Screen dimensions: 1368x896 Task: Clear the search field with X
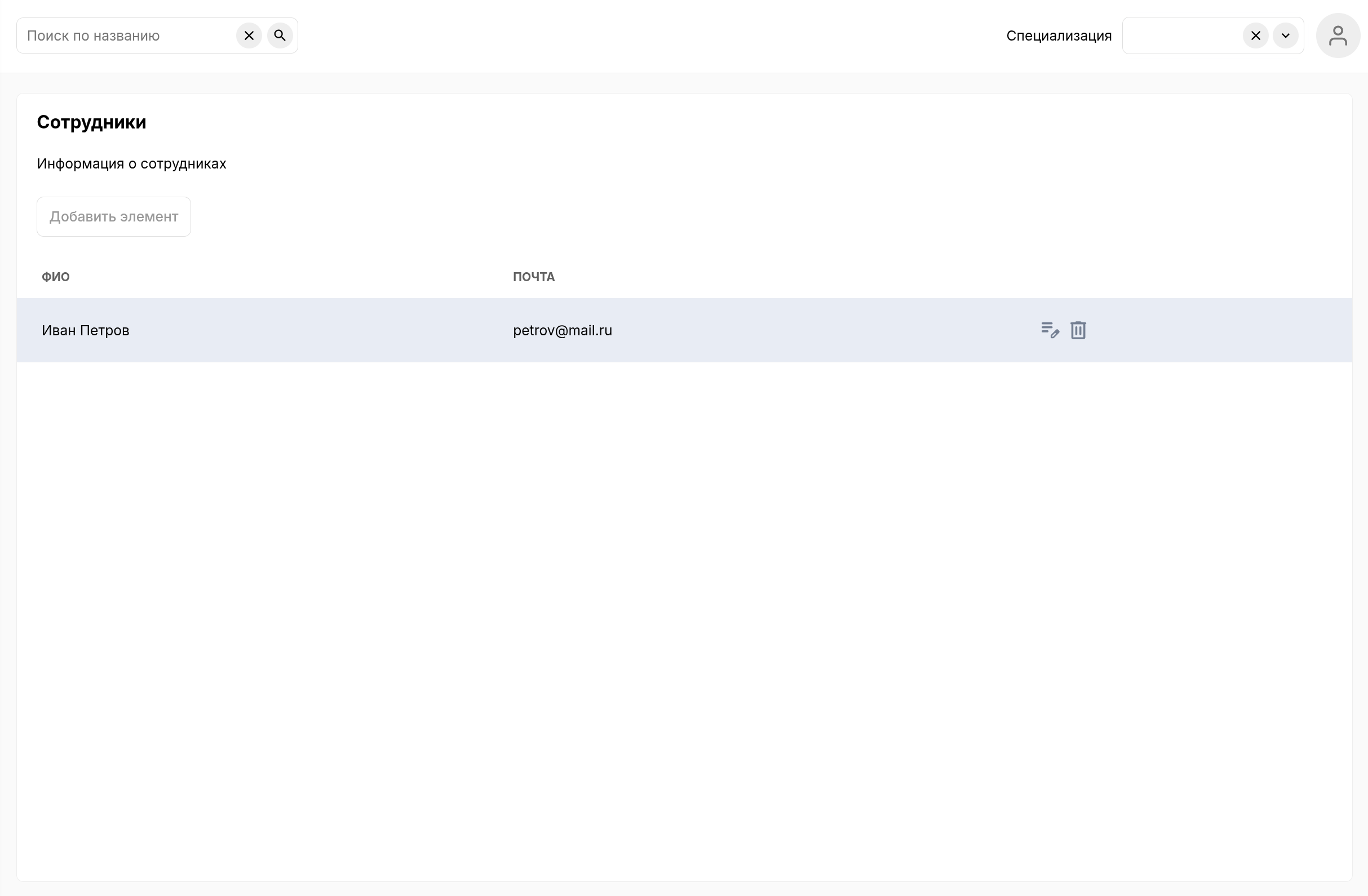tap(249, 36)
